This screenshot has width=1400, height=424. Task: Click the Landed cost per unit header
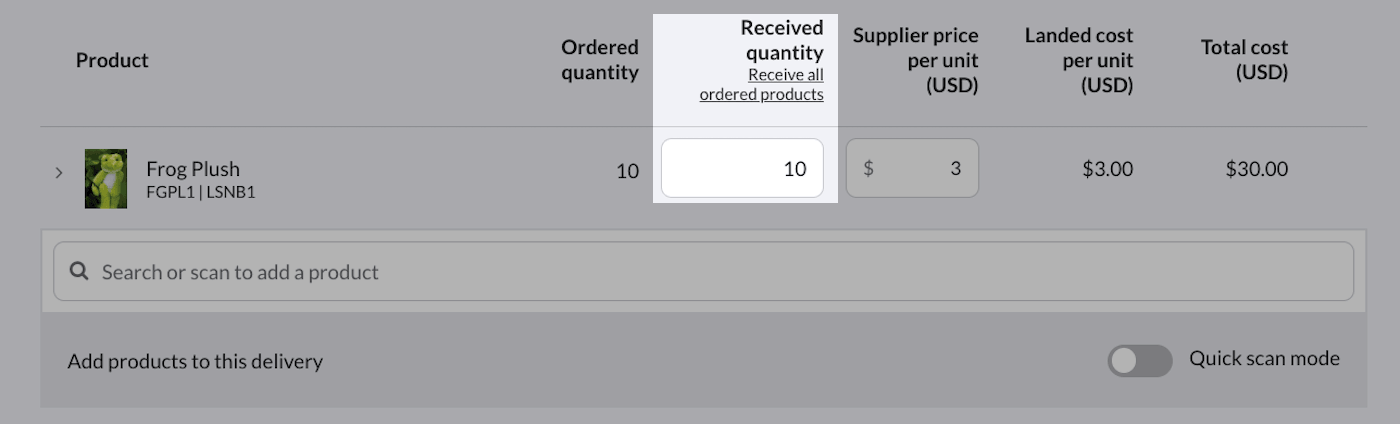tap(1079, 61)
